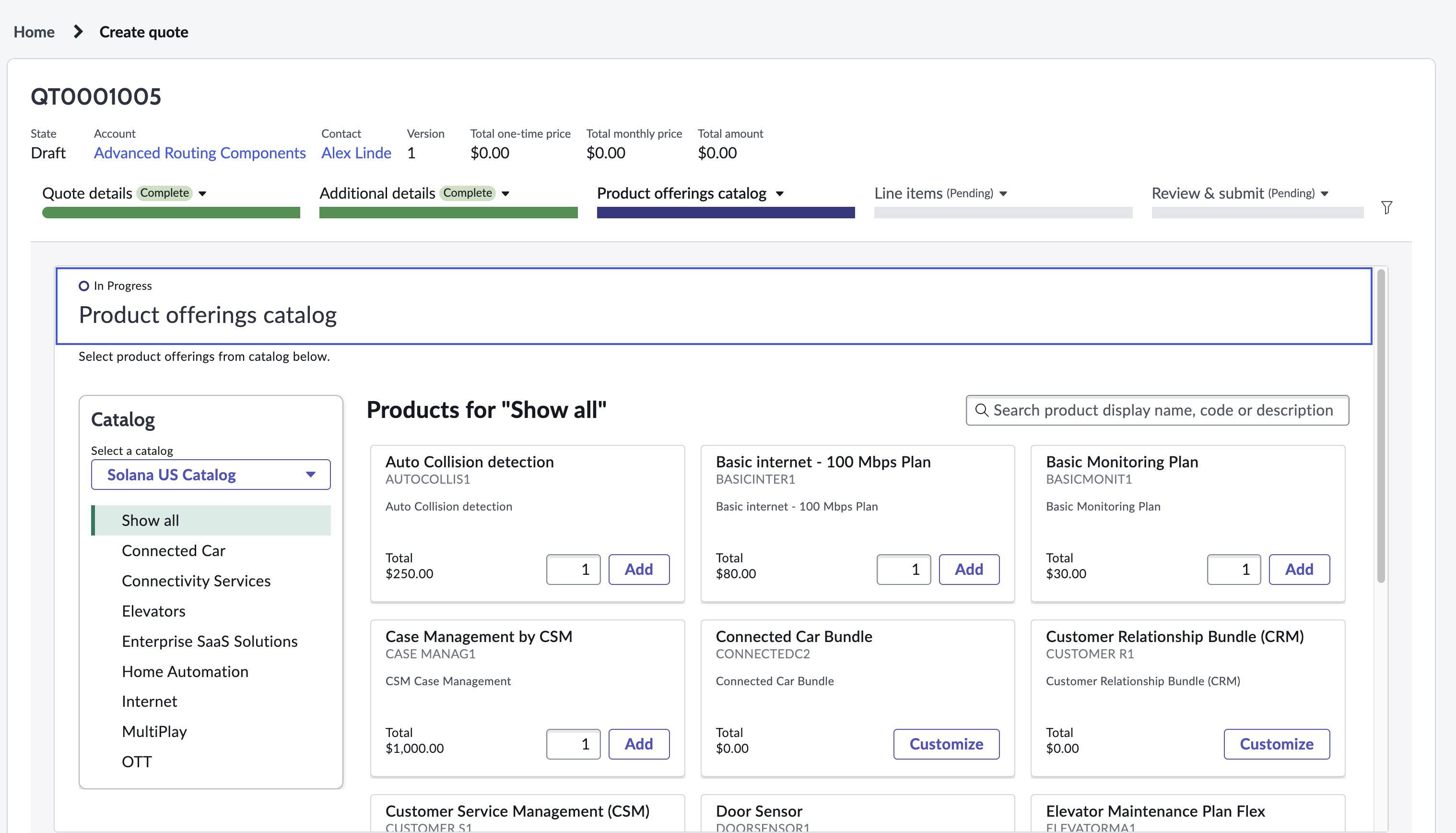This screenshot has height=833, width=1456.
Task: Select Internet category
Action: 149,702
